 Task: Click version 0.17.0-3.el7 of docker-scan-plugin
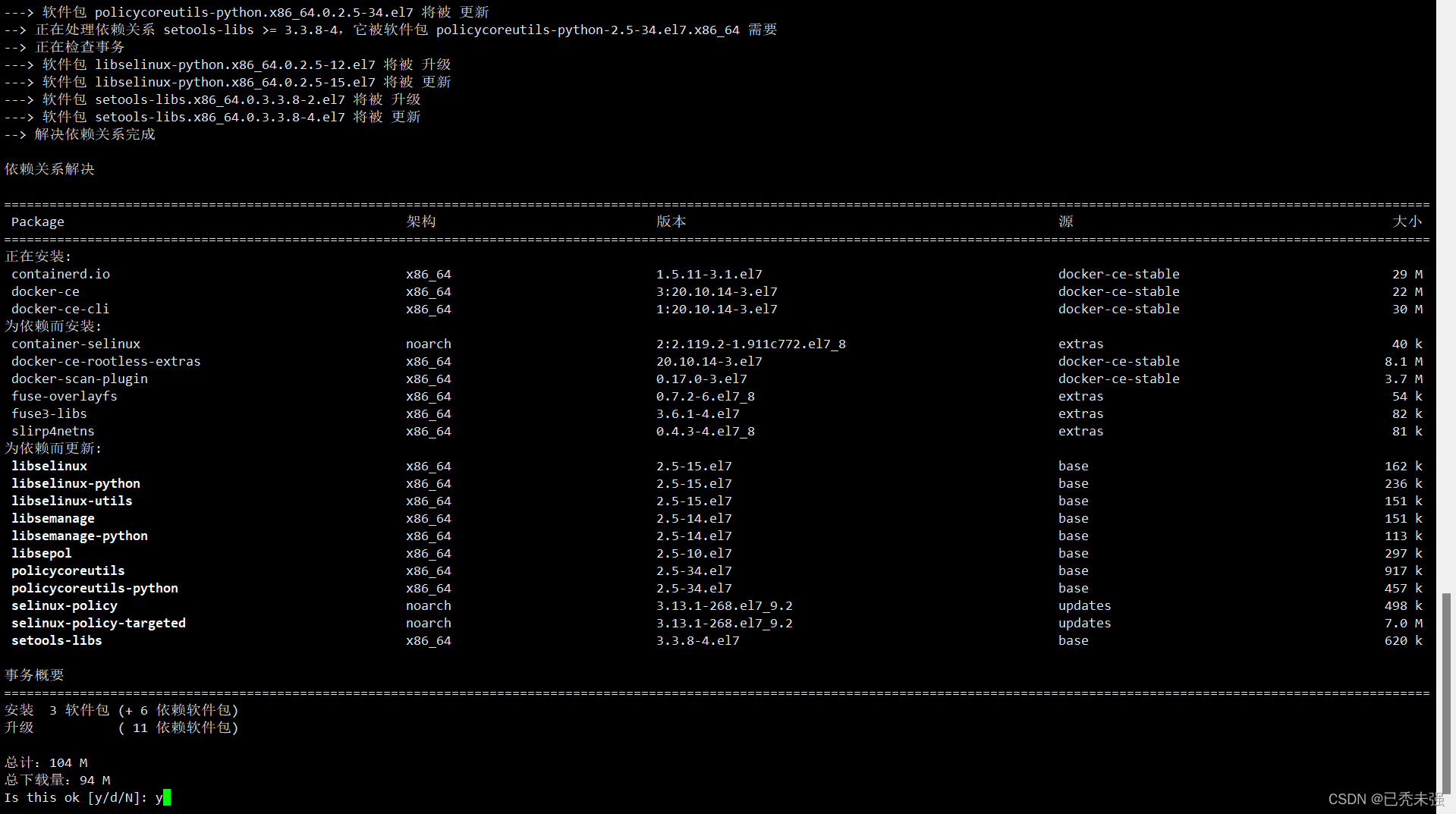[702, 379]
